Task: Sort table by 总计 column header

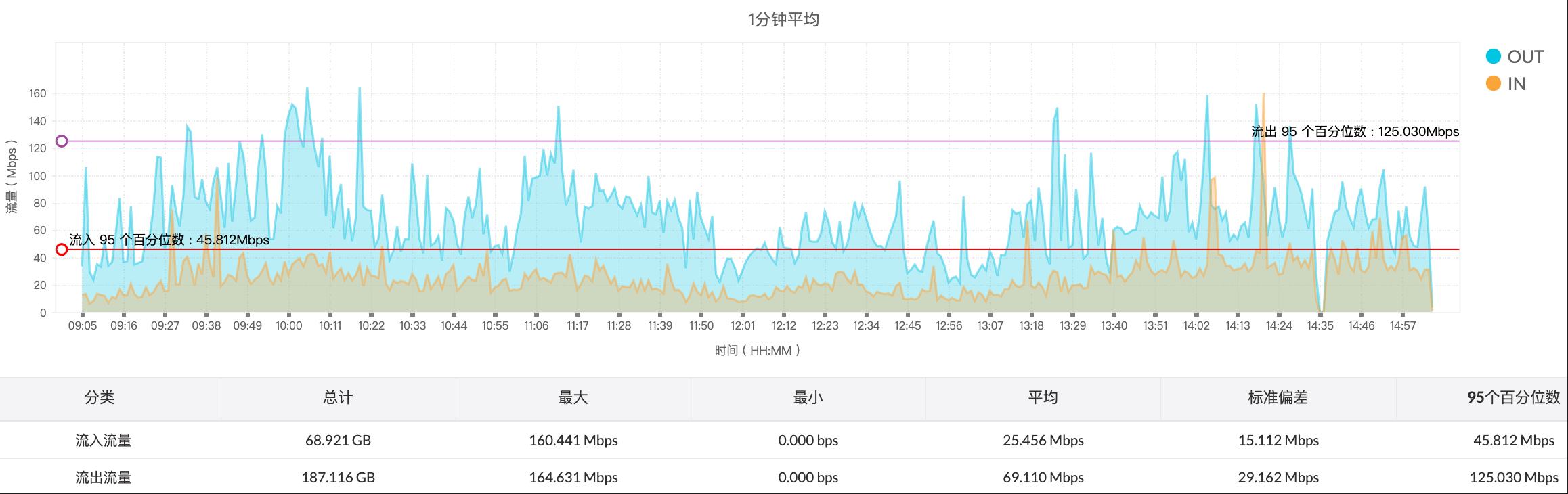Action: click(x=338, y=398)
